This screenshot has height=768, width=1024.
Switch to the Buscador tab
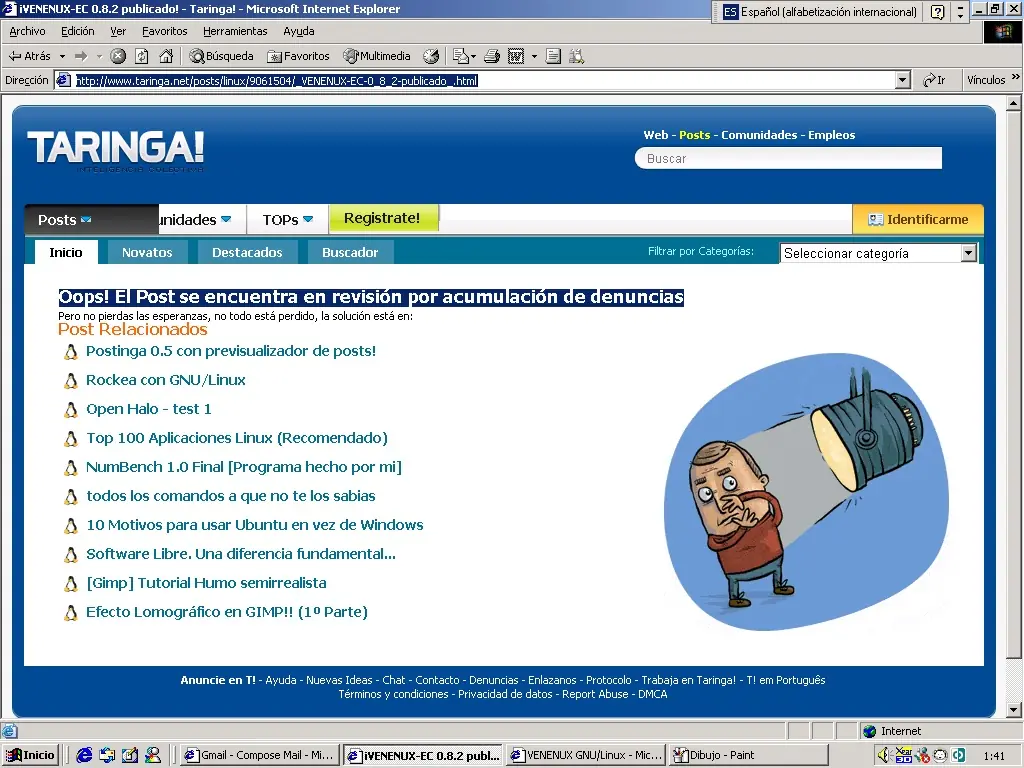click(350, 252)
